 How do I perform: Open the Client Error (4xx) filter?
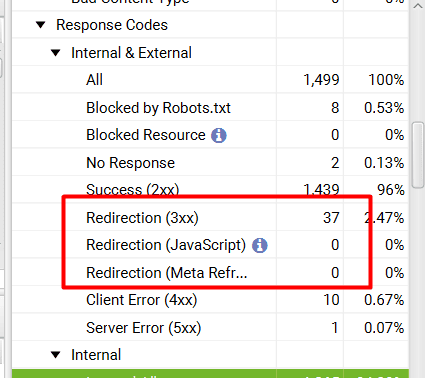(x=210, y=300)
